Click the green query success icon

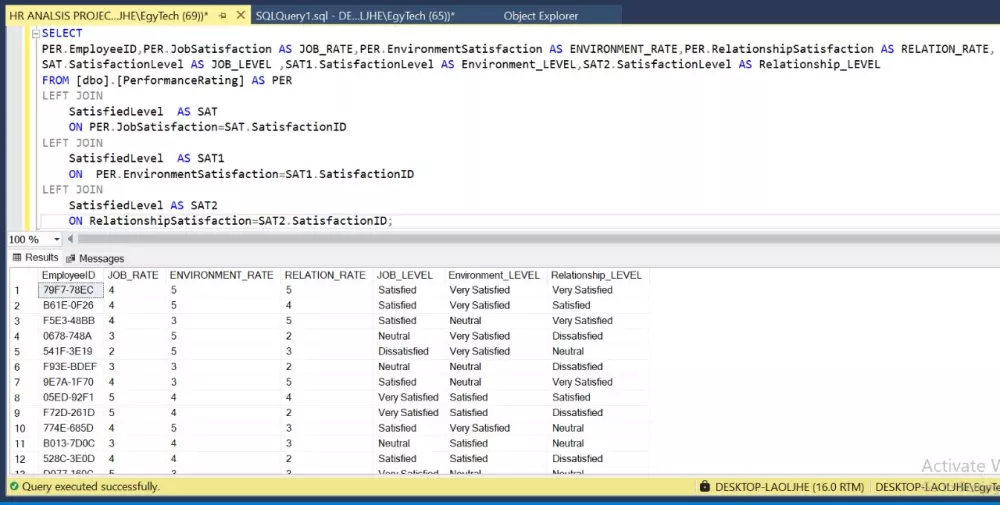pyautogui.click(x=14, y=487)
